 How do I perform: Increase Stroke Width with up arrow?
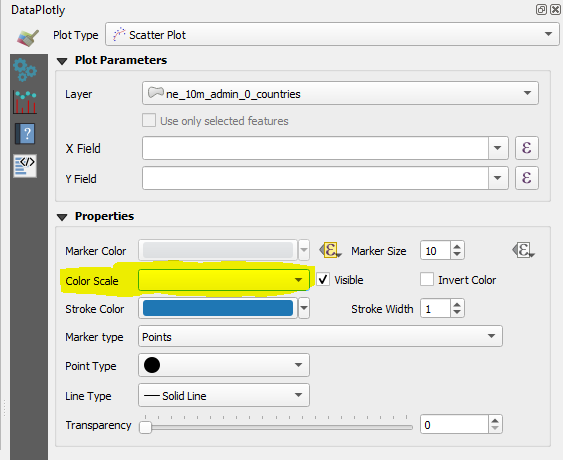(457, 305)
